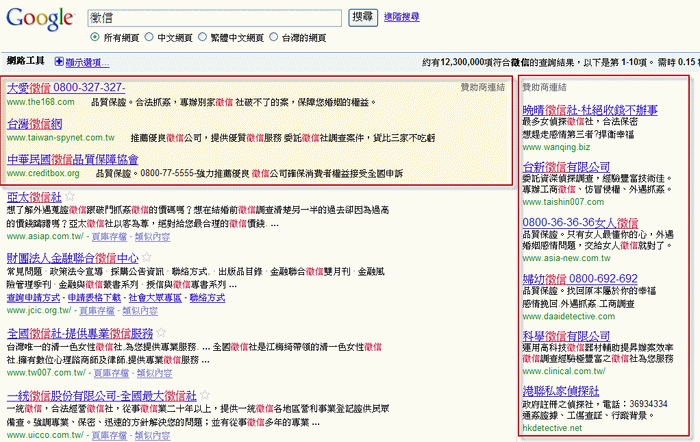Click the www.daaidetective.com URL text
Viewport: 700px width, 442px height.
coord(569,316)
